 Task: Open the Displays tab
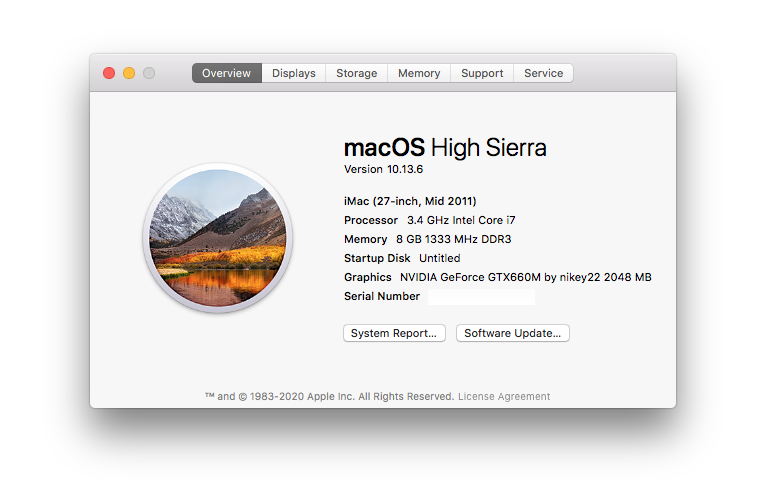pyautogui.click(x=294, y=73)
